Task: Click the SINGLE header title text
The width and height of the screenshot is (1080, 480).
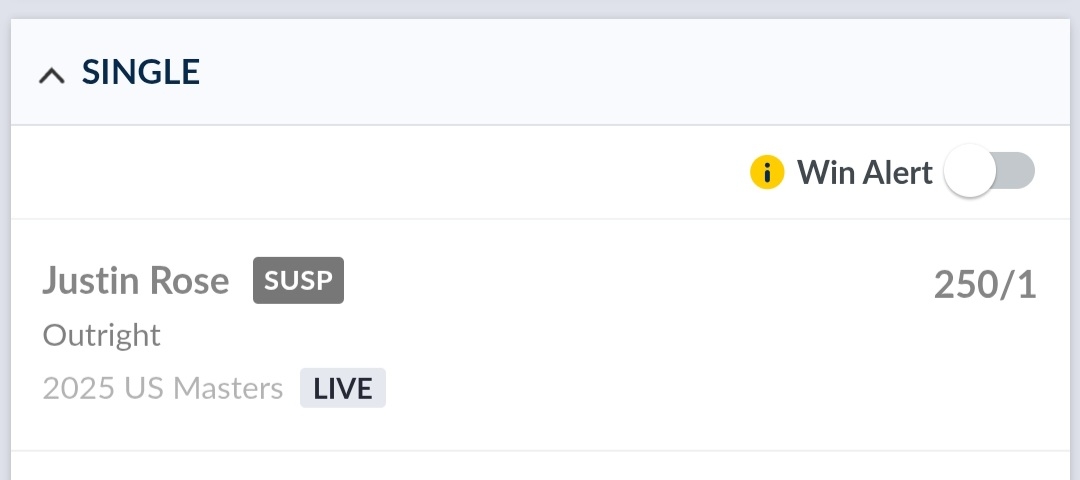Action: (x=141, y=72)
